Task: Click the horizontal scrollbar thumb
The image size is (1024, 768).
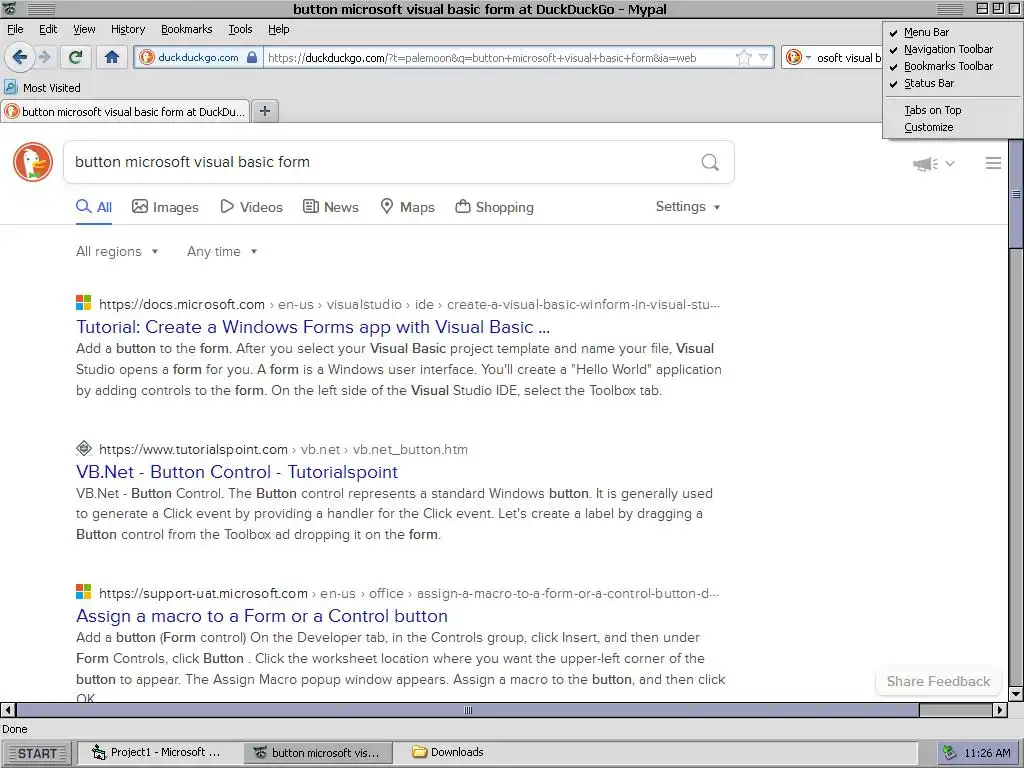Action: tap(468, 710)
